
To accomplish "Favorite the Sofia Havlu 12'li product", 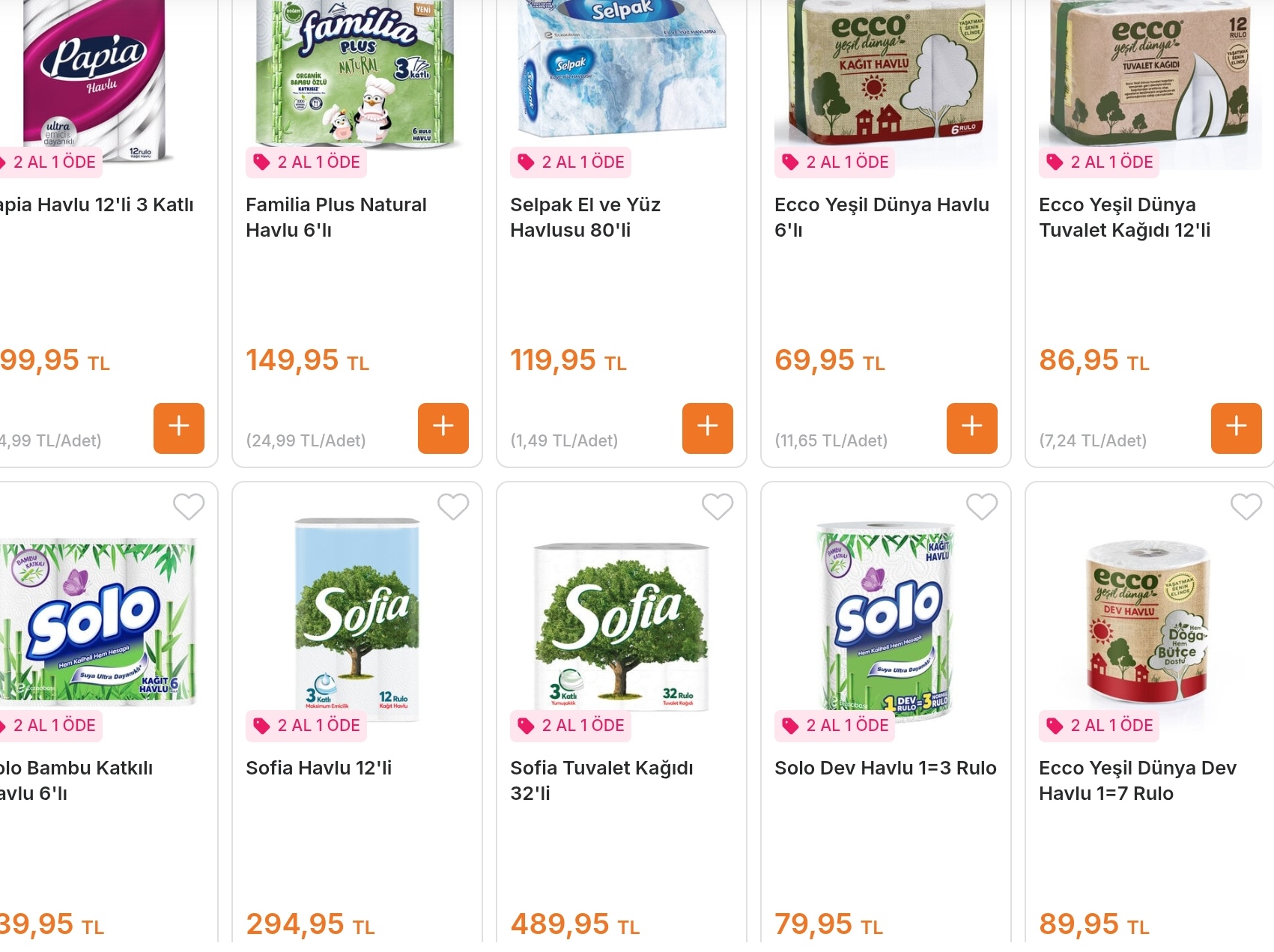I will coord(453,507).
